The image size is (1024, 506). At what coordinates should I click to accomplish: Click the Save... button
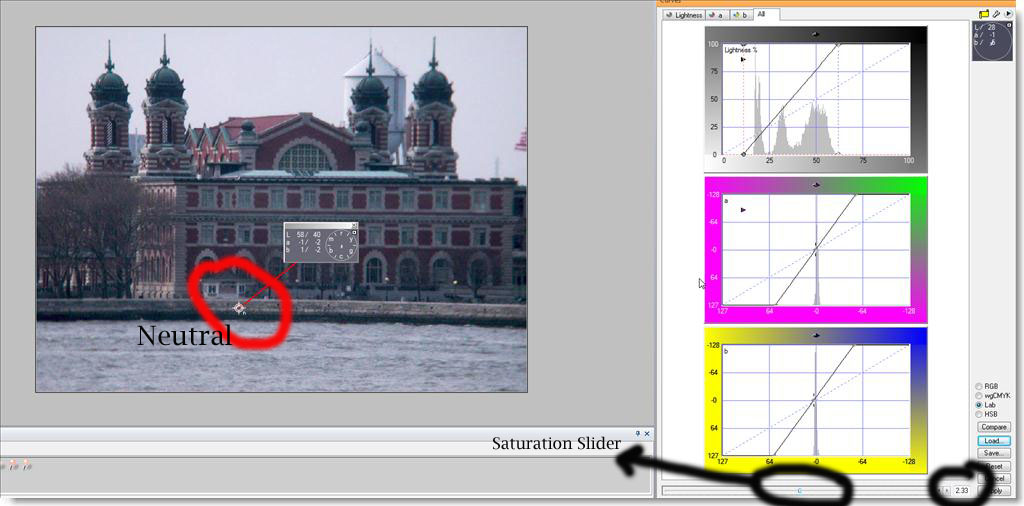click(x=993, y=453)
